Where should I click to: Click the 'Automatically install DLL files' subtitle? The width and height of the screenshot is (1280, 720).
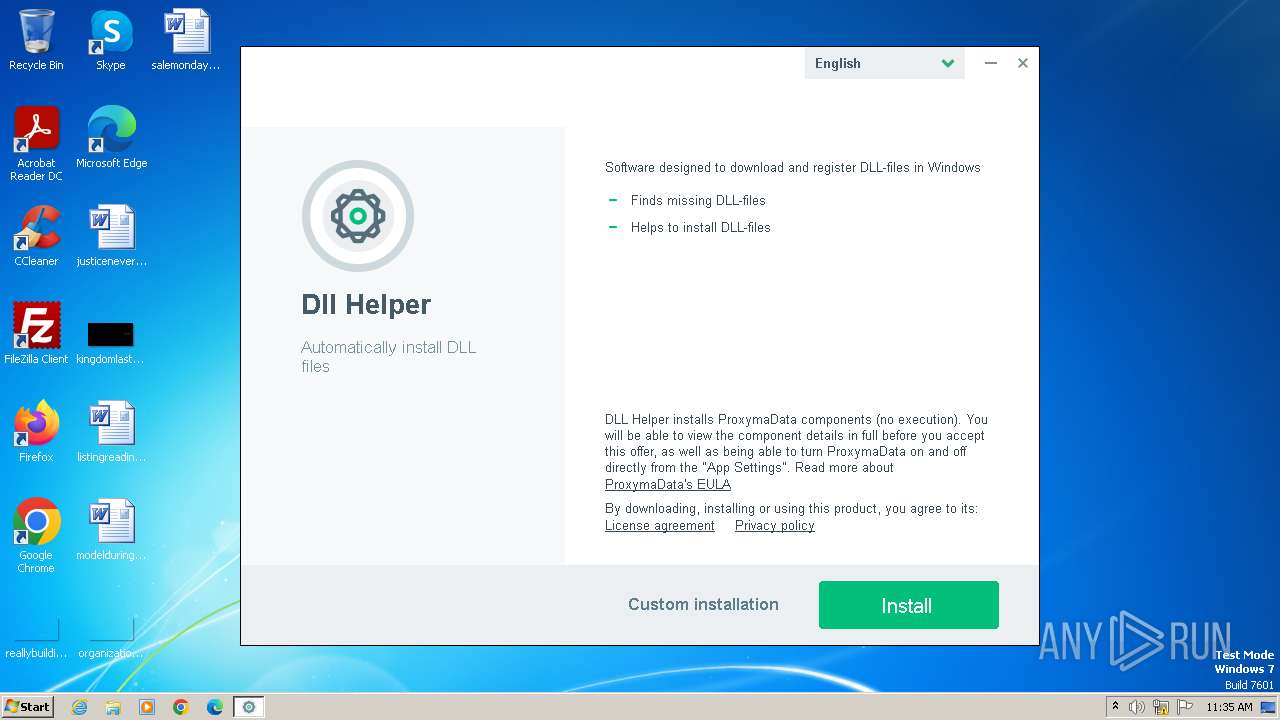pyautogui.click(x=389, y=357)
